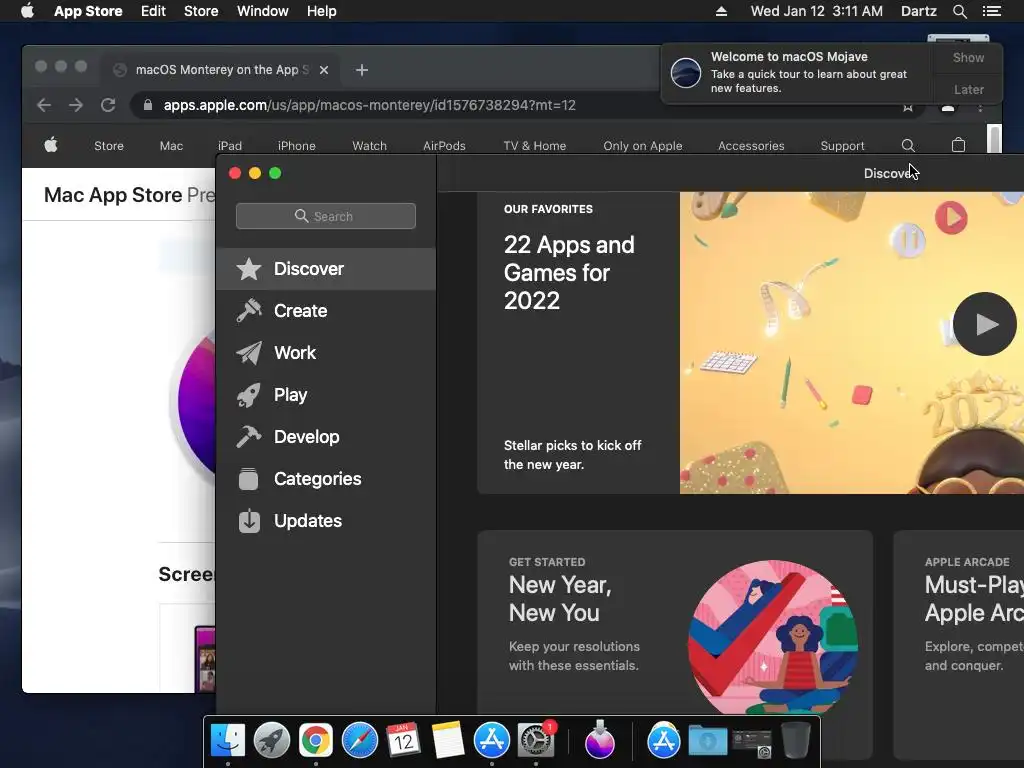1024x768 pixels.
Task: Open the Chrome three-dot menu
Action: [980, 107]
